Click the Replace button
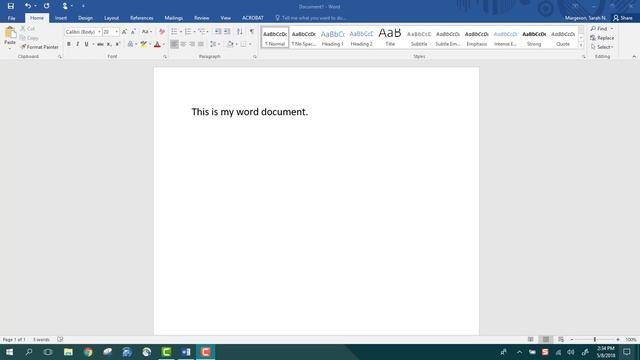The height and width of the screenshot is (360, 640). coord(602,38)
